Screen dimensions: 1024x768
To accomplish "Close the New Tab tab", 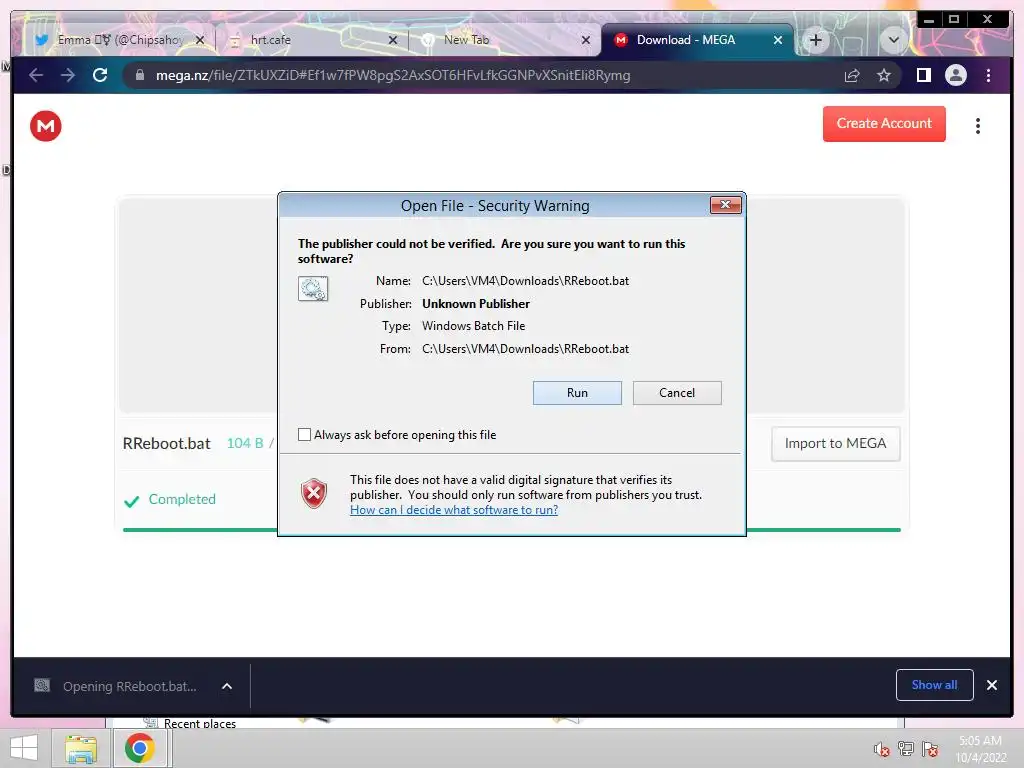I will (586, 40).
